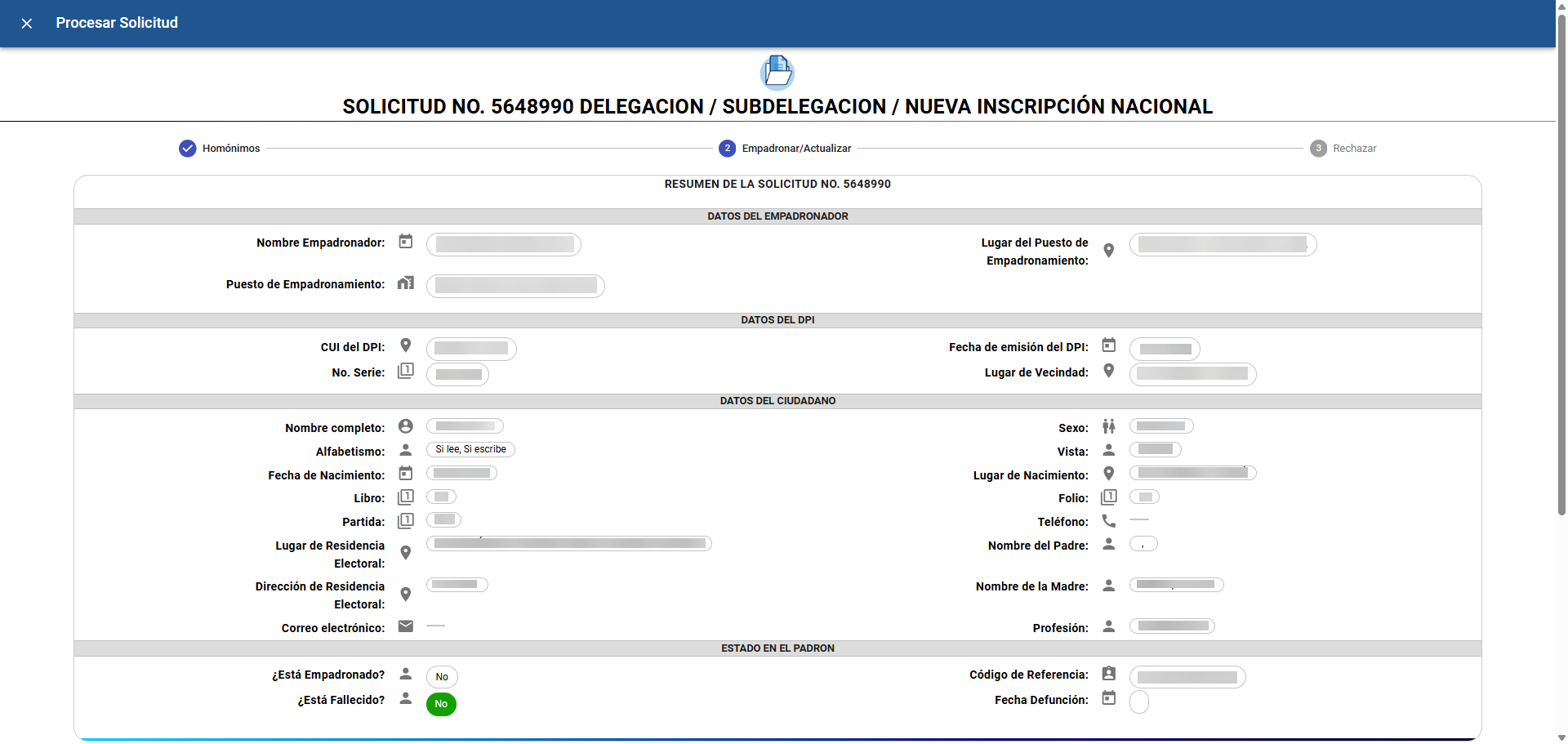Close the Procesar Solicitud dialog

coord(27,24)
